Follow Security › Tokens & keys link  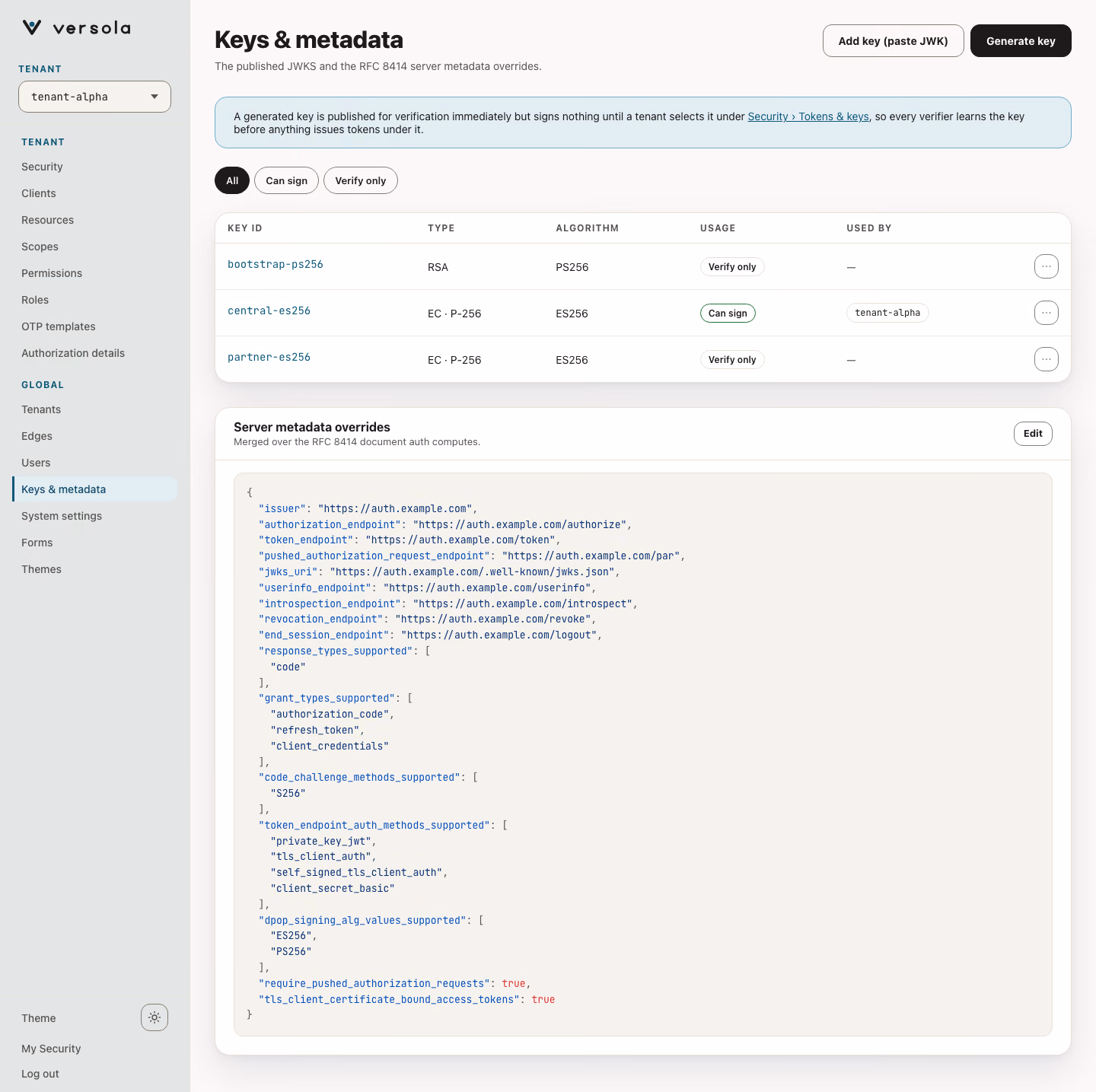point(808,116)
